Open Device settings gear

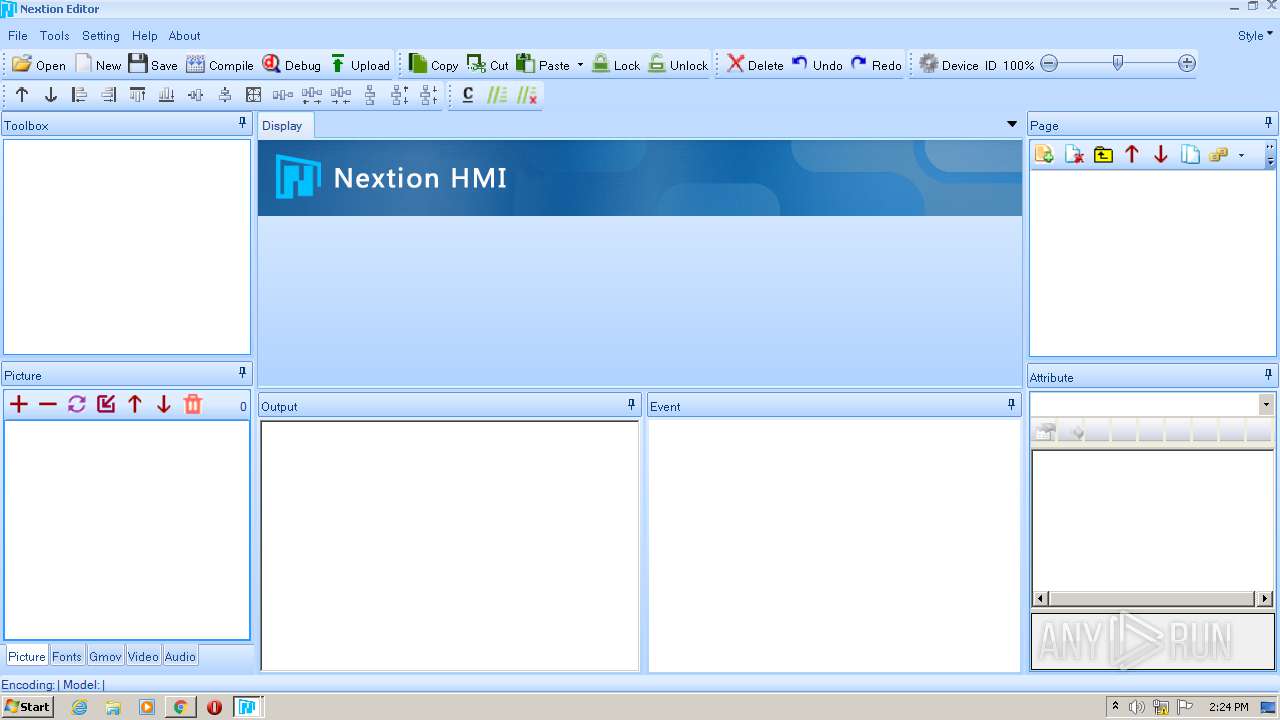pyautogui.click(x=949, y=64)
